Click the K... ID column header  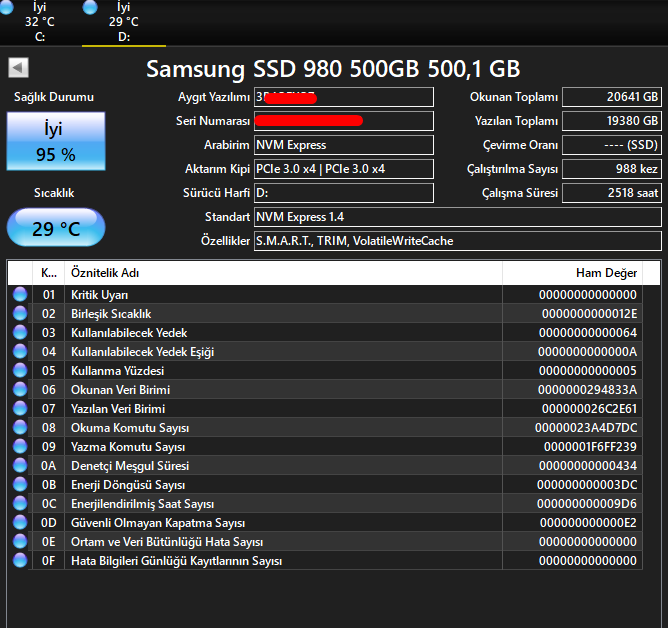pos(49,273)
